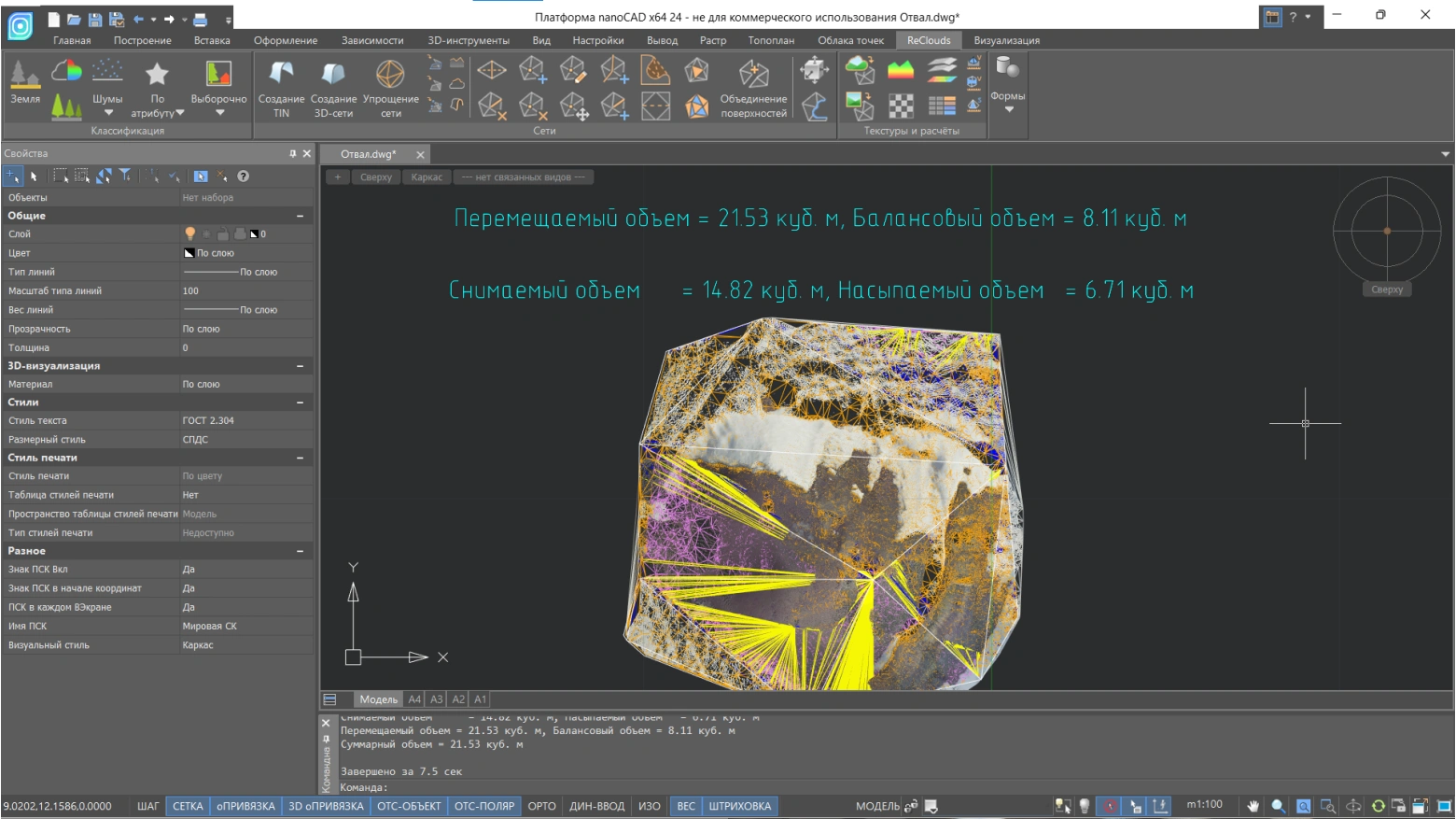Switch to the A4 layout tab
Screen dimensions: 1456x819
point(414,699)
